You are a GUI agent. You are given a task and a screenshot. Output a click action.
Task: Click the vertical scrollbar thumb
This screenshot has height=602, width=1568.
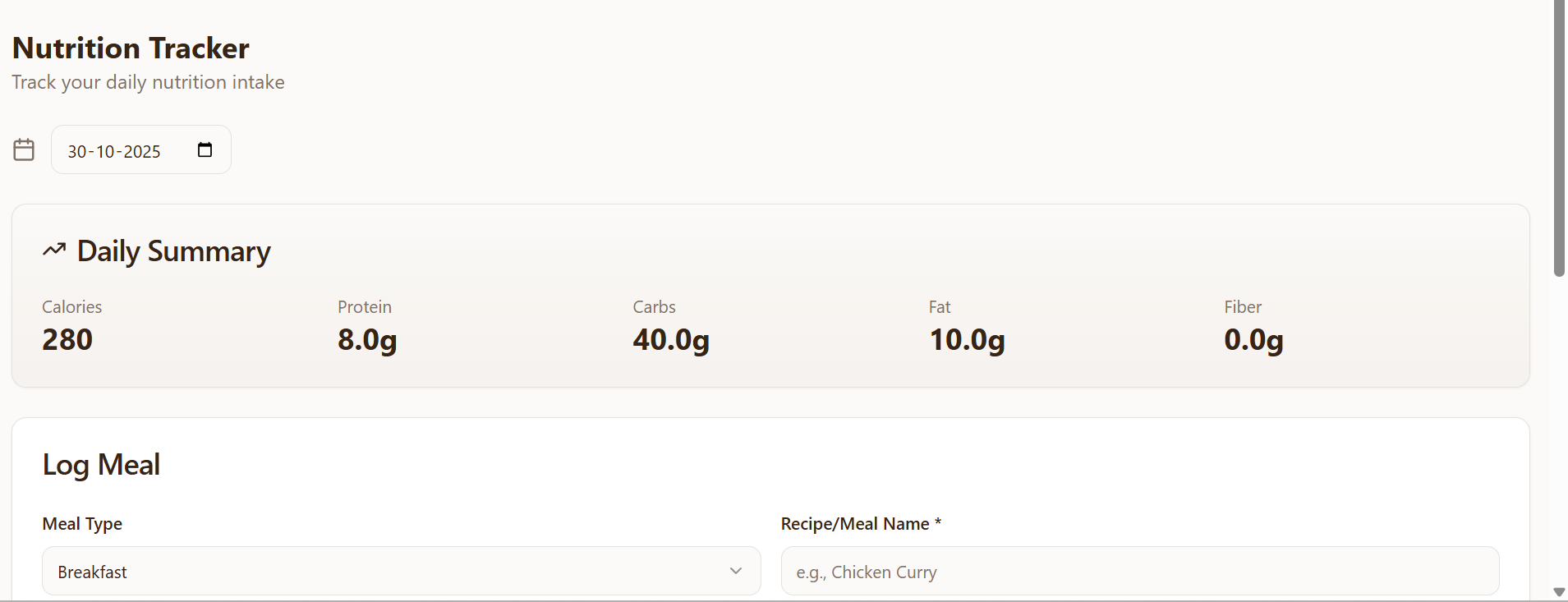click(x=1559, y=140)
